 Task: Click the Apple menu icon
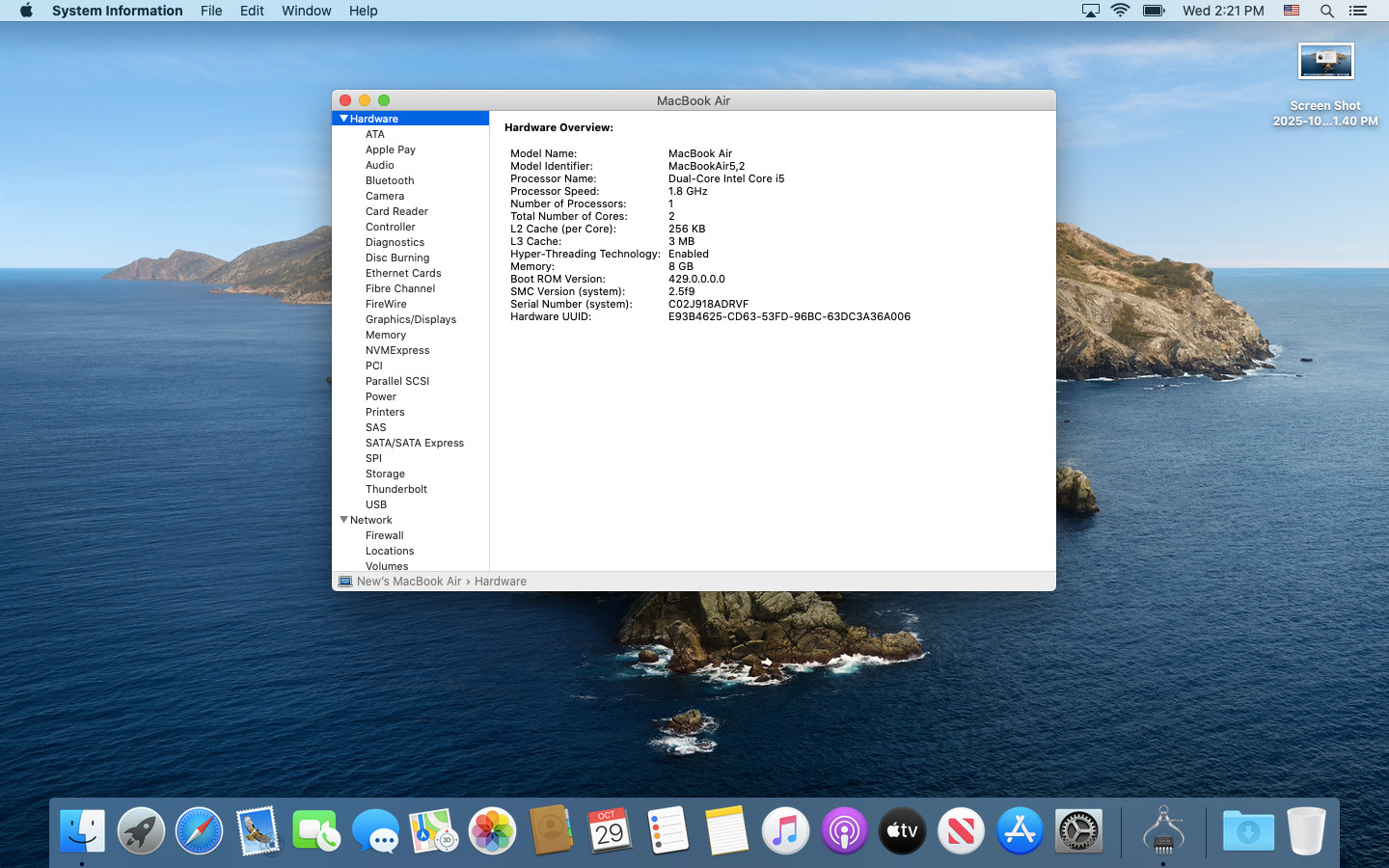coord(26,11)
